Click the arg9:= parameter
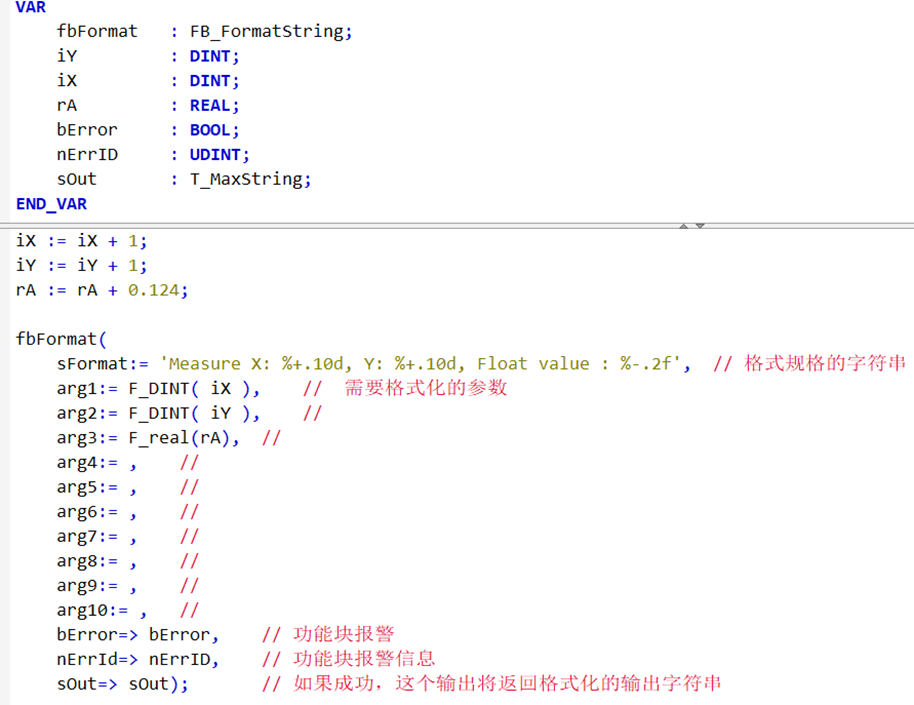The height and width of the screenshot is (705, 914). click(x=87, y=586)
